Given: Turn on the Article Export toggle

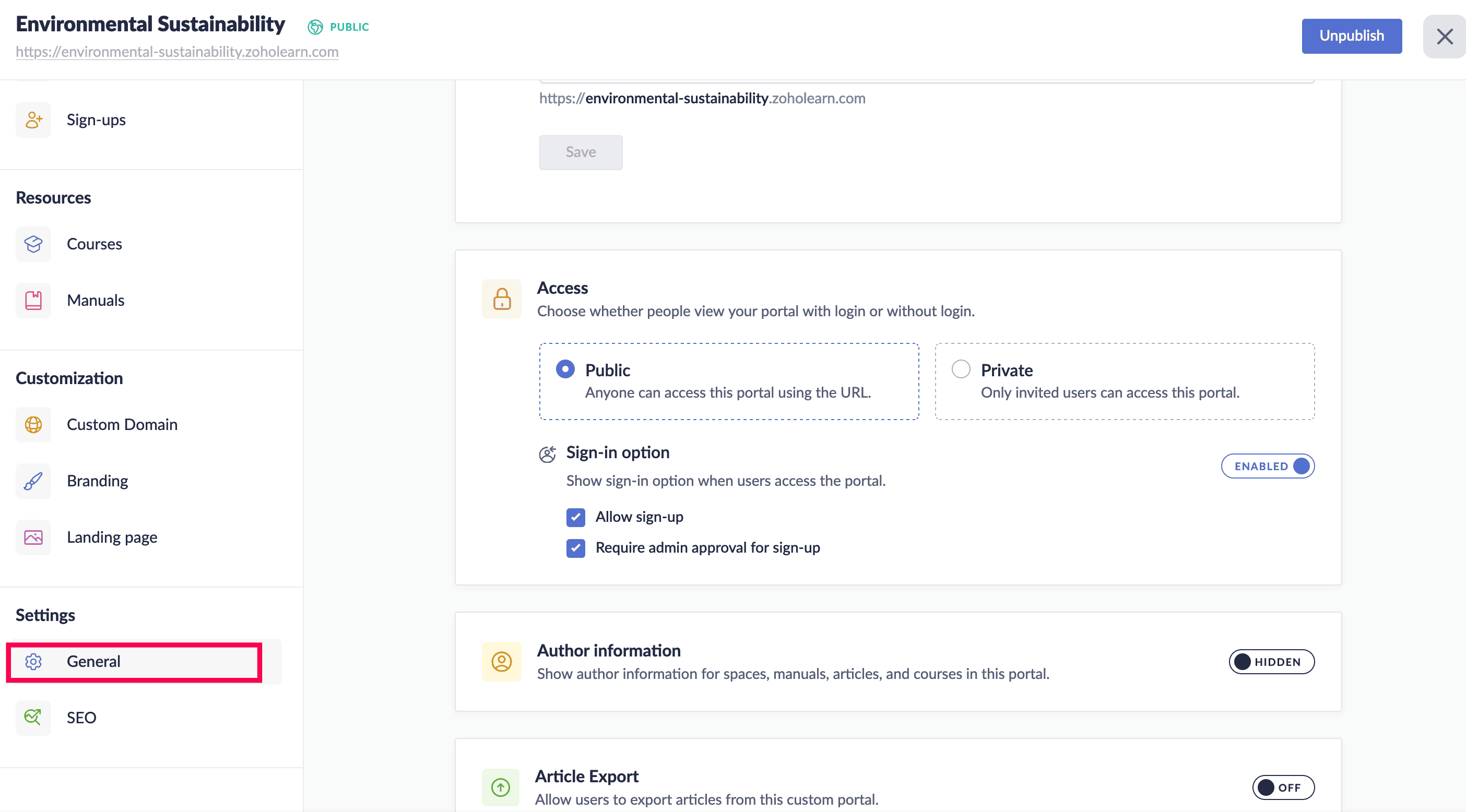Looking at the screenshot, I should click(1283, 787).
